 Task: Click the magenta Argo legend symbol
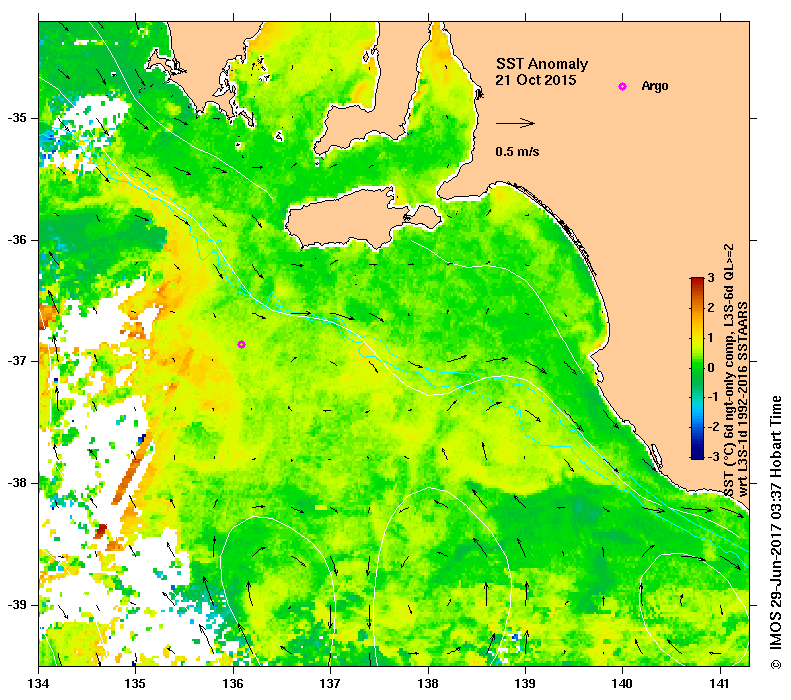[622, 86]
